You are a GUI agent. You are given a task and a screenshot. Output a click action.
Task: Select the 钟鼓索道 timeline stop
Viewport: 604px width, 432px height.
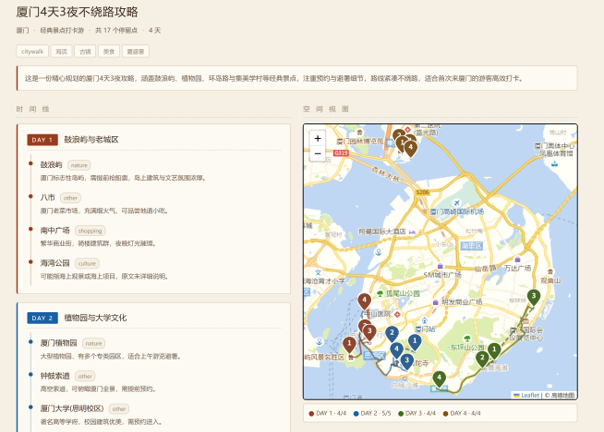pos(55,376)
